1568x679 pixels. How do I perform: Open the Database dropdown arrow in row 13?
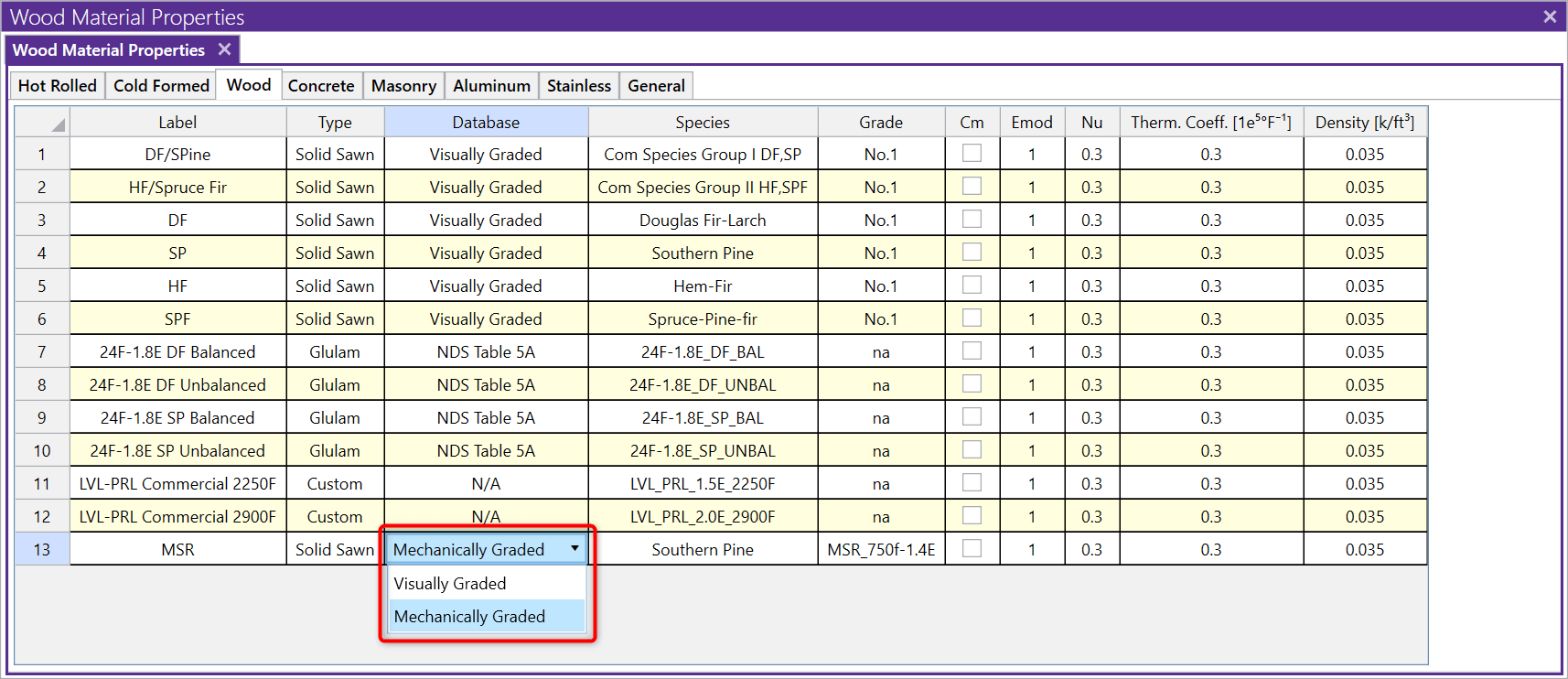click(x=575, y=549)
